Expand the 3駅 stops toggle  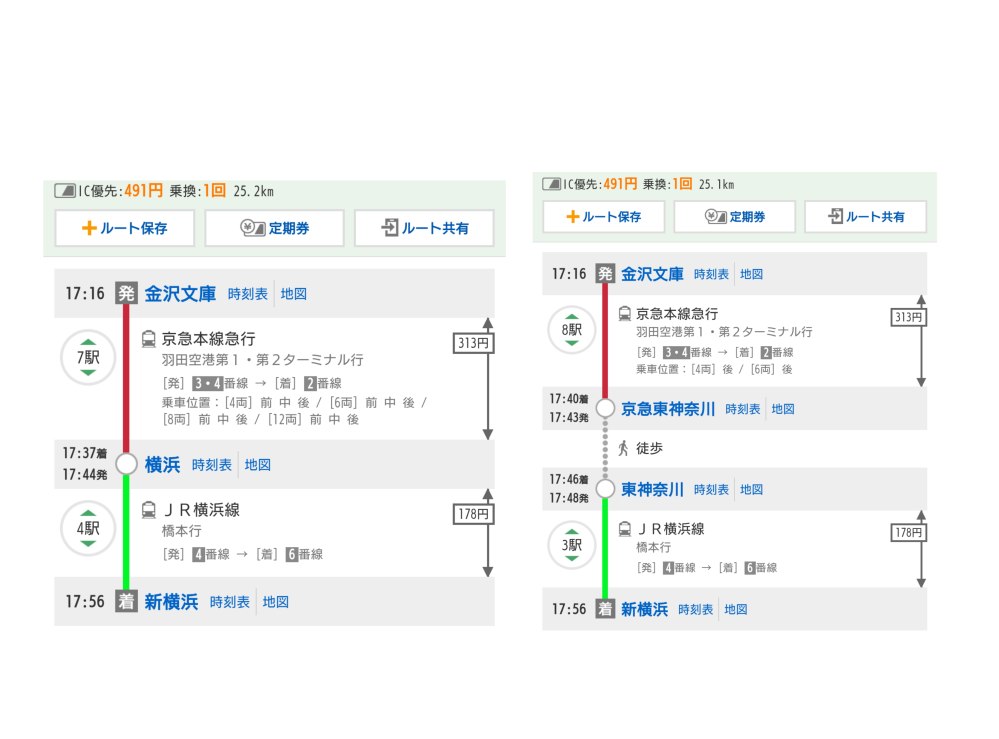[571, 545]
